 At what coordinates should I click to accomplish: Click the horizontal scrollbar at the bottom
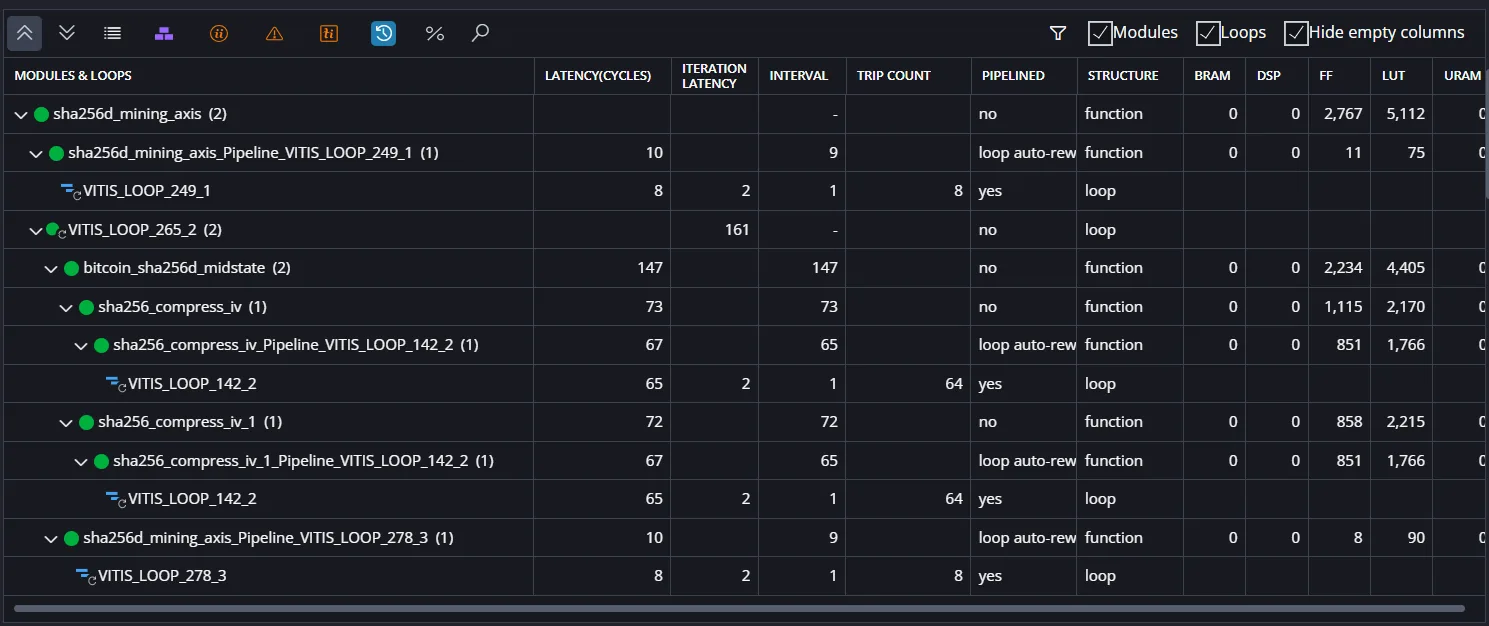[x=739, y=608]
